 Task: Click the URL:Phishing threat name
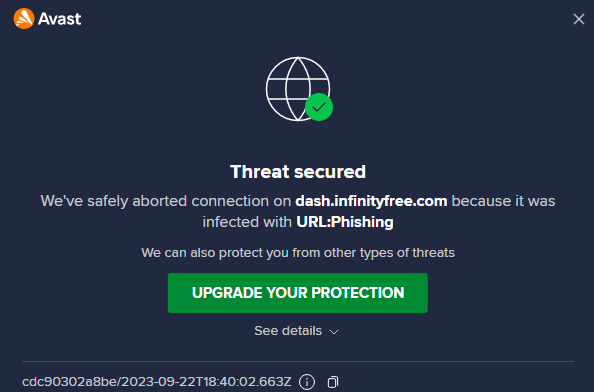tap(345, 222)
